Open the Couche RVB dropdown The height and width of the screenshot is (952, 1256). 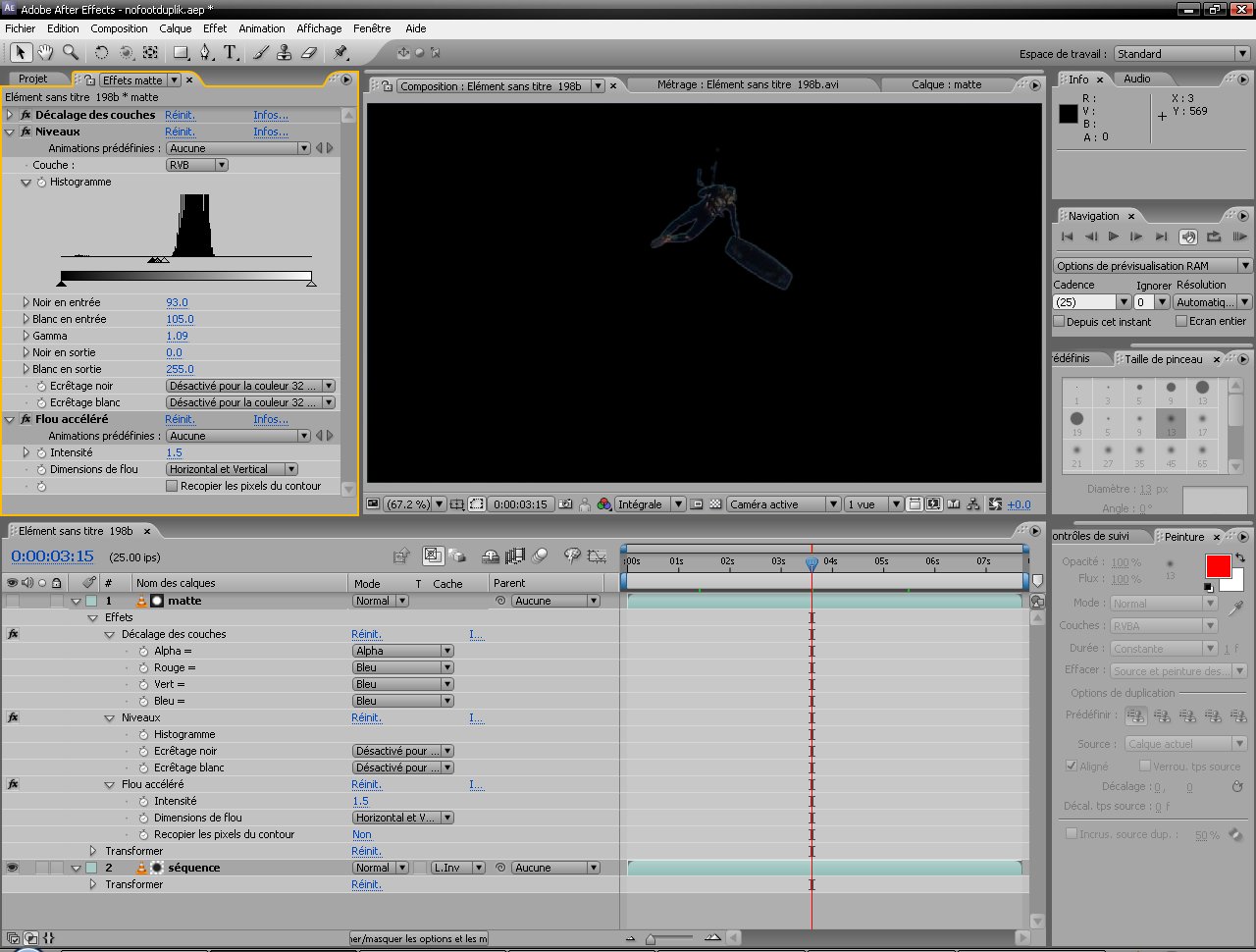197,165
